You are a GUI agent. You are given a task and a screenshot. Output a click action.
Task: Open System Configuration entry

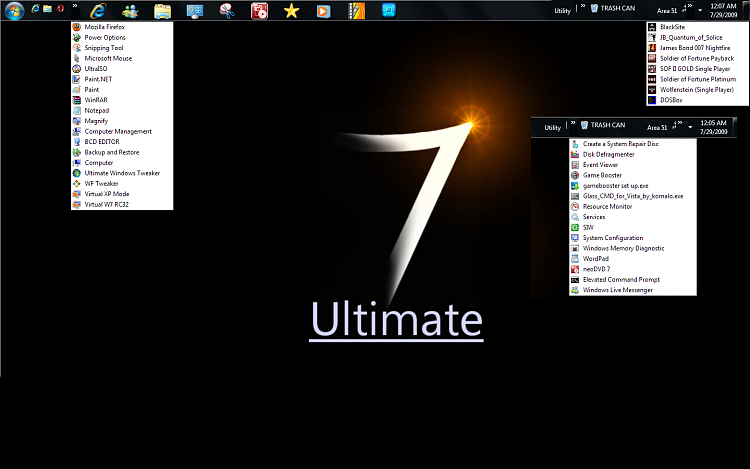pyautogui.click(x=633, y=238)
